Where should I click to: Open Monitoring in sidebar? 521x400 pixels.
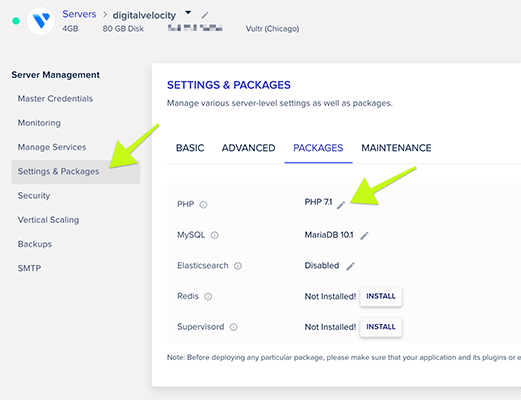(39, 123)
